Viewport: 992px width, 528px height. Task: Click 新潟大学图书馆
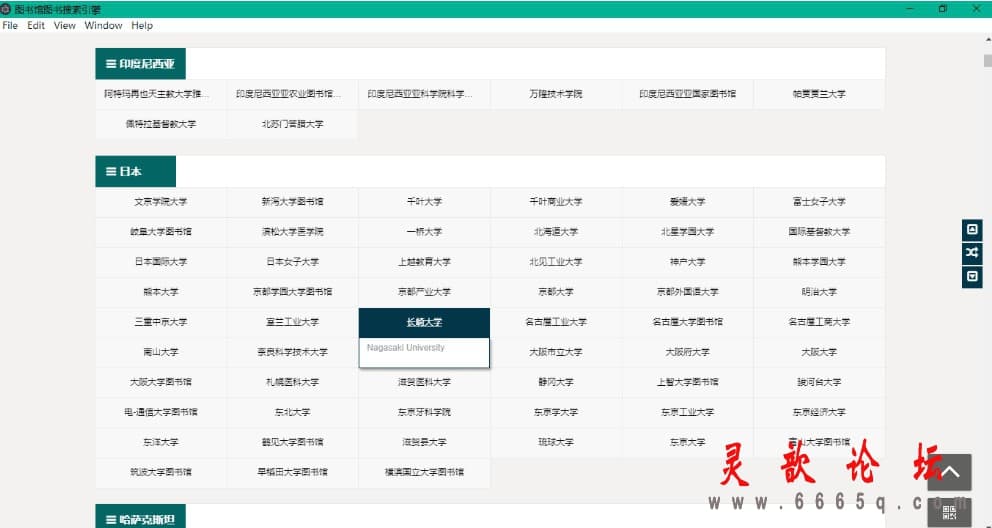coord(292,202)
